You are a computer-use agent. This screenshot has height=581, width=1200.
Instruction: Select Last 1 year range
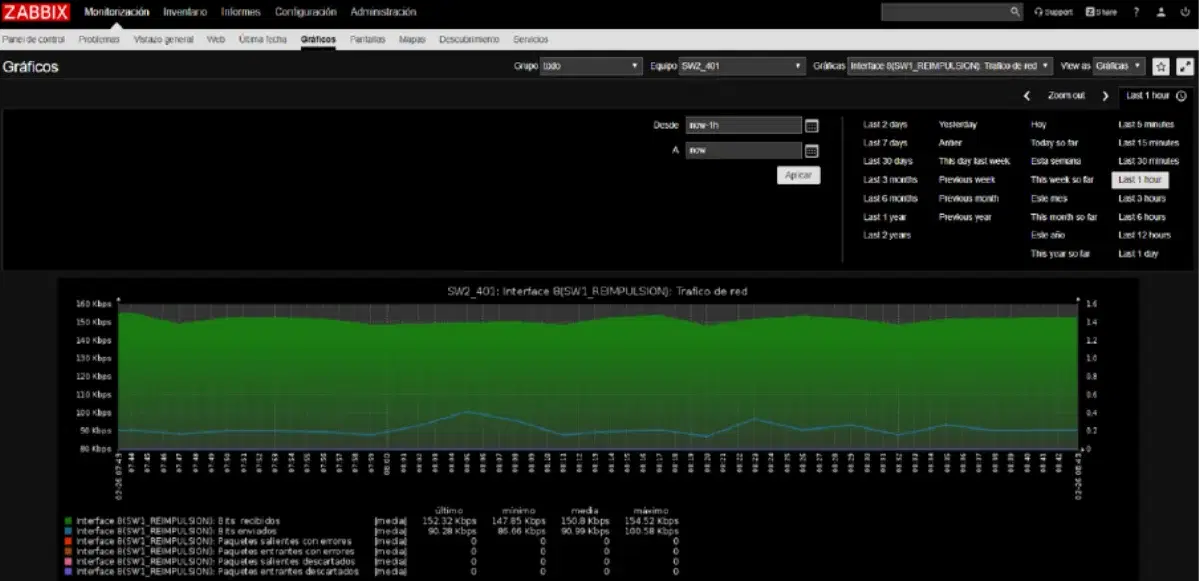(x=885, y=217)
